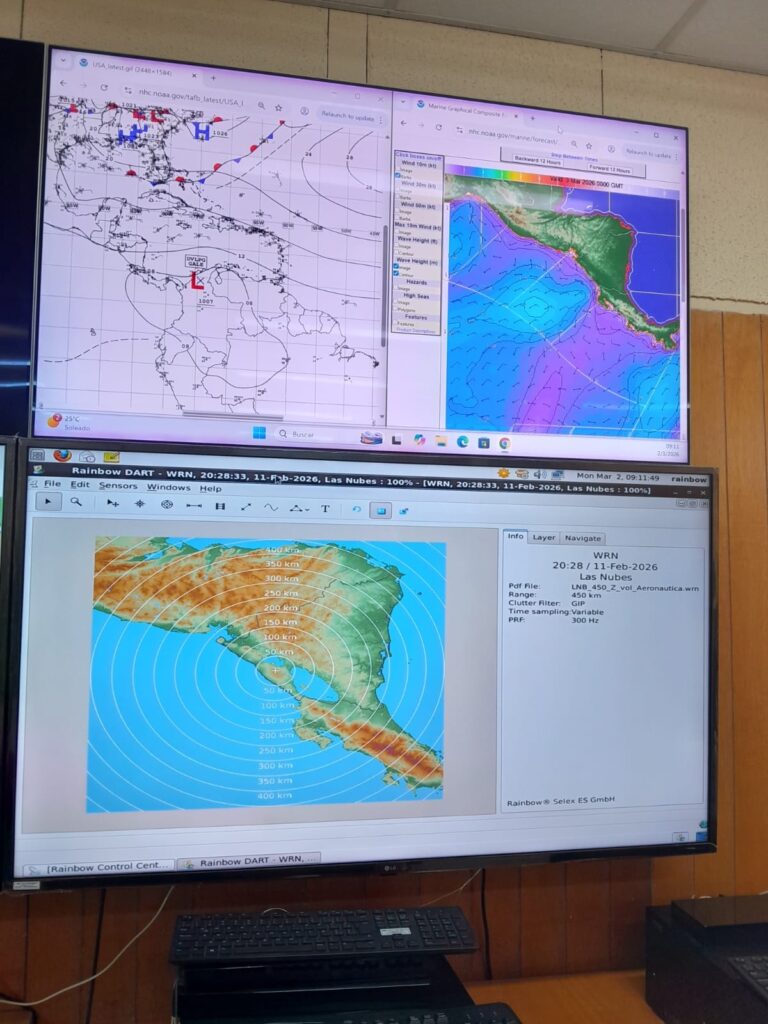Toggle the Wave Height (m) Contour checkbox
768x1024 pixels.
(x=398, y=274)
